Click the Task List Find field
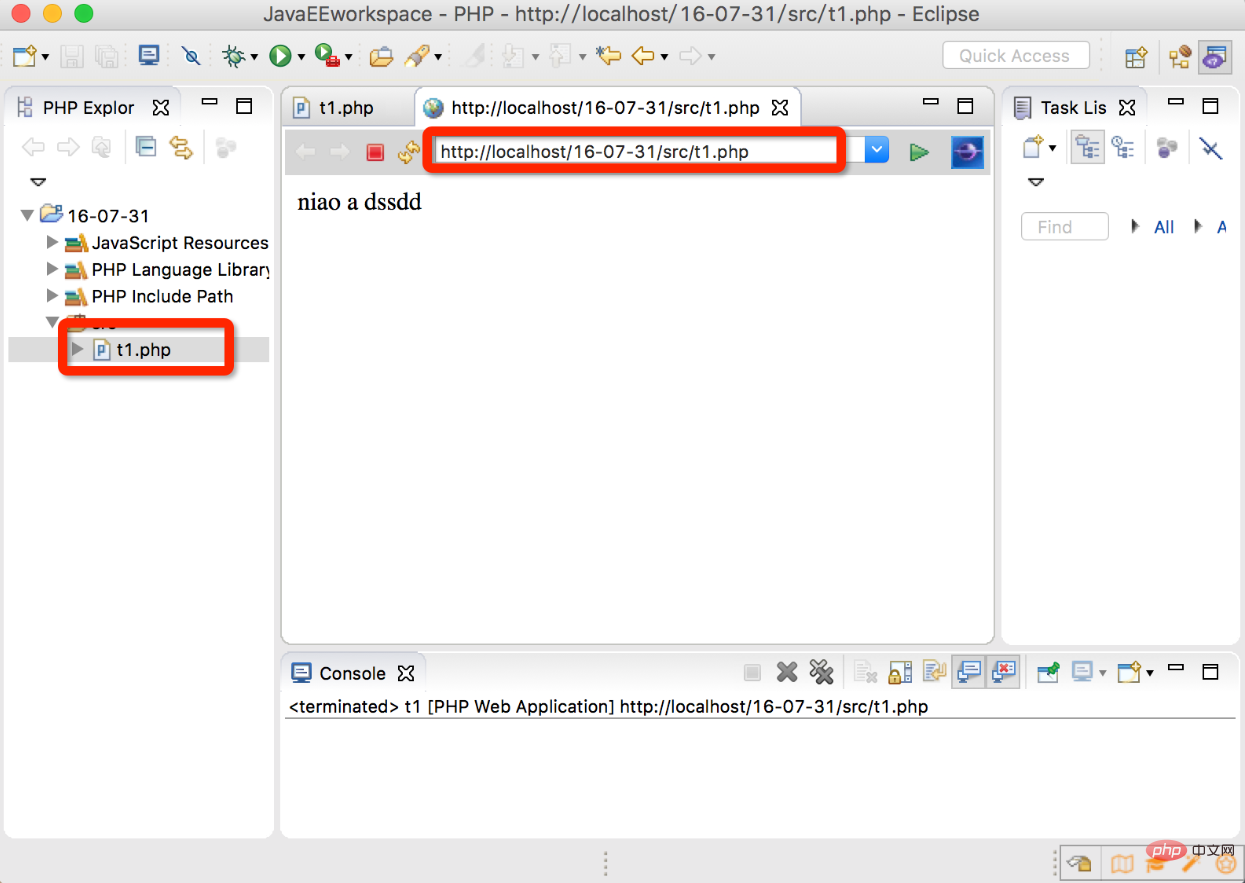Screen dimensions: 1245x883 tap(1065, 227)
